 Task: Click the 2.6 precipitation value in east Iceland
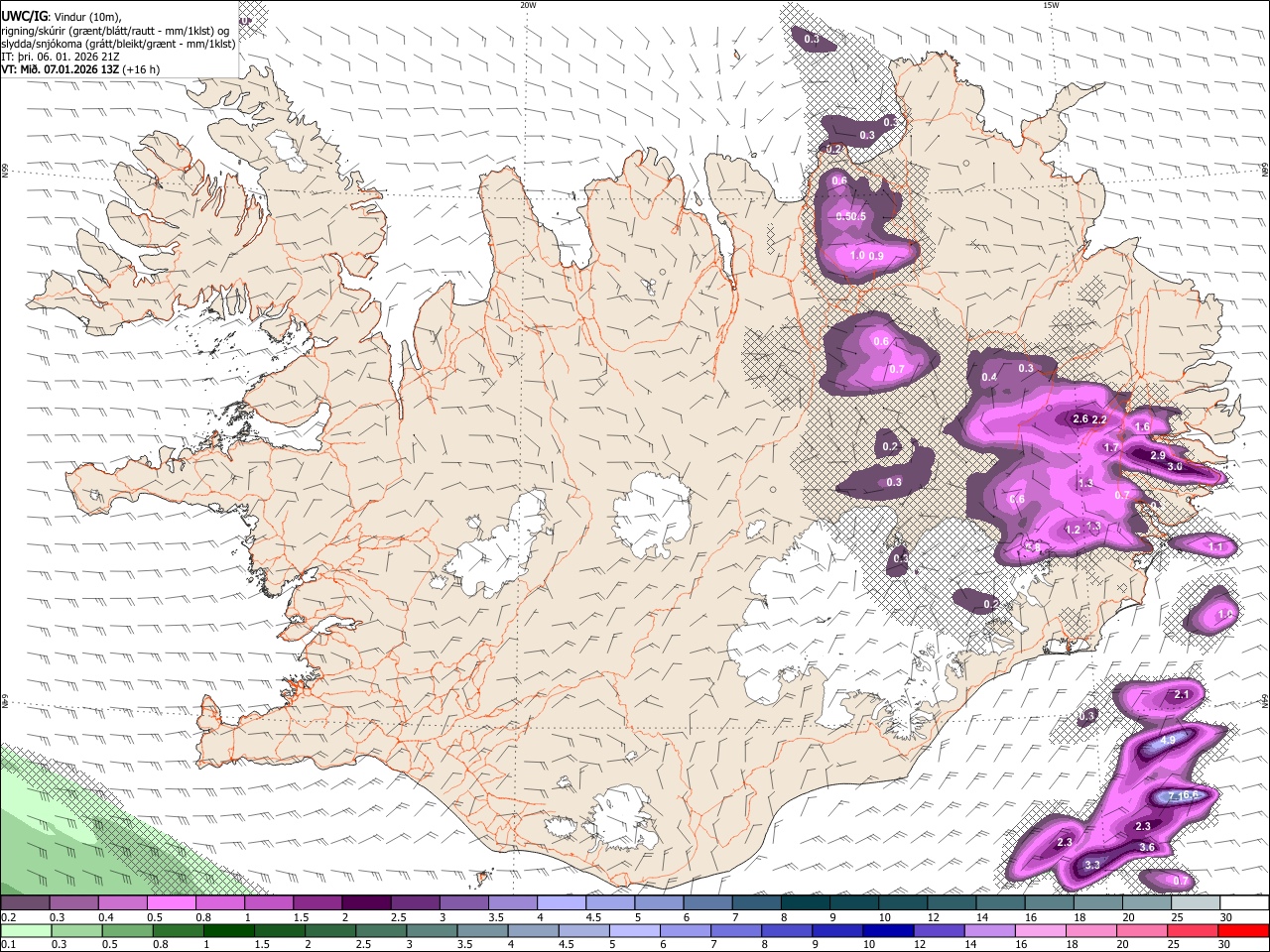(x=1080, y=419)
